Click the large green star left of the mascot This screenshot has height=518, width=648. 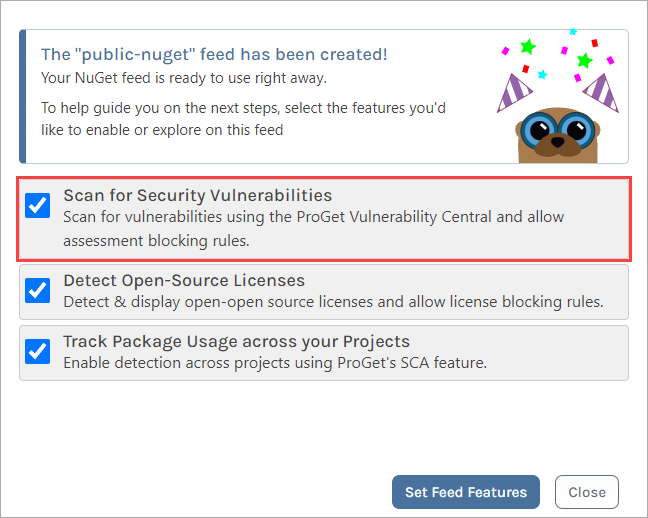tap(527, 47)
